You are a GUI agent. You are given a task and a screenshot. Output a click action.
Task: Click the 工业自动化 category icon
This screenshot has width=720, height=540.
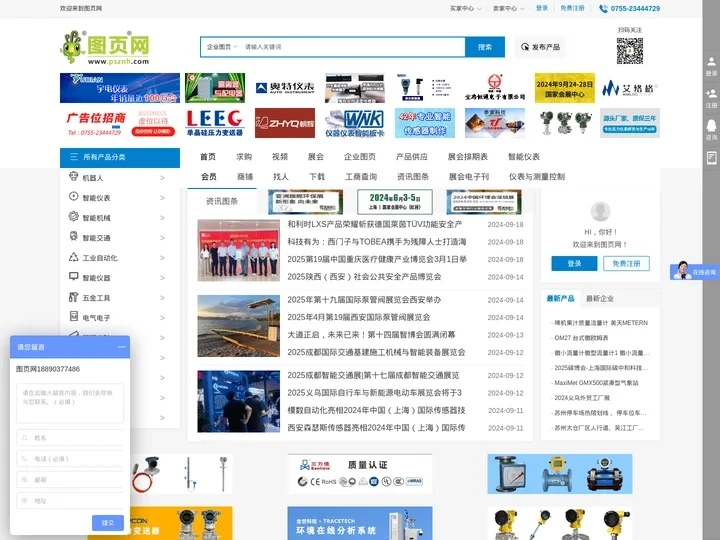(73, 256)
